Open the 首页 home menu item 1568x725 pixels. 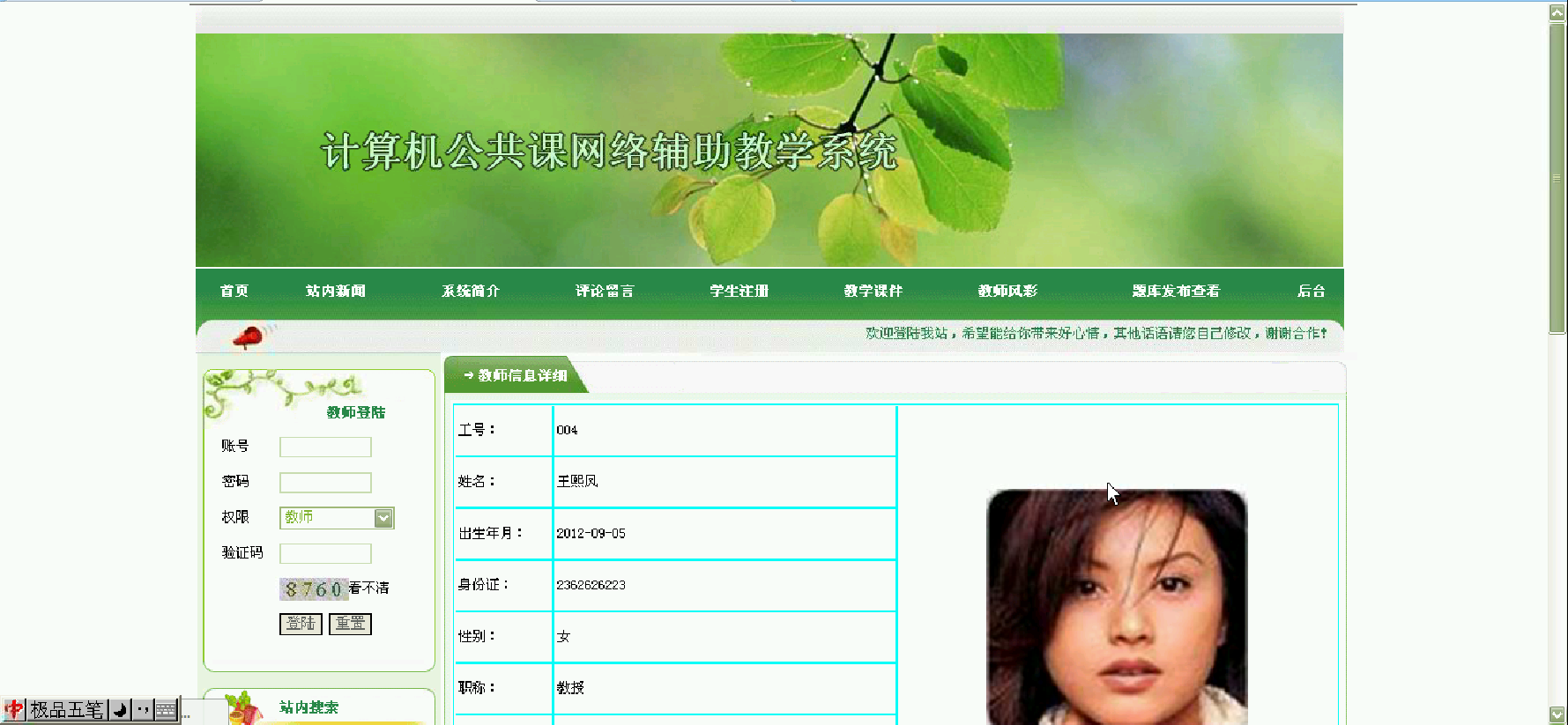[x=234, y=291]
